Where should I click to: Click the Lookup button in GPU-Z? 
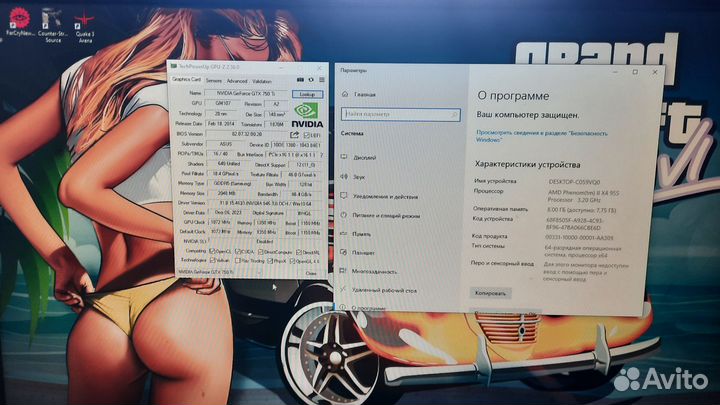point(307,94)
